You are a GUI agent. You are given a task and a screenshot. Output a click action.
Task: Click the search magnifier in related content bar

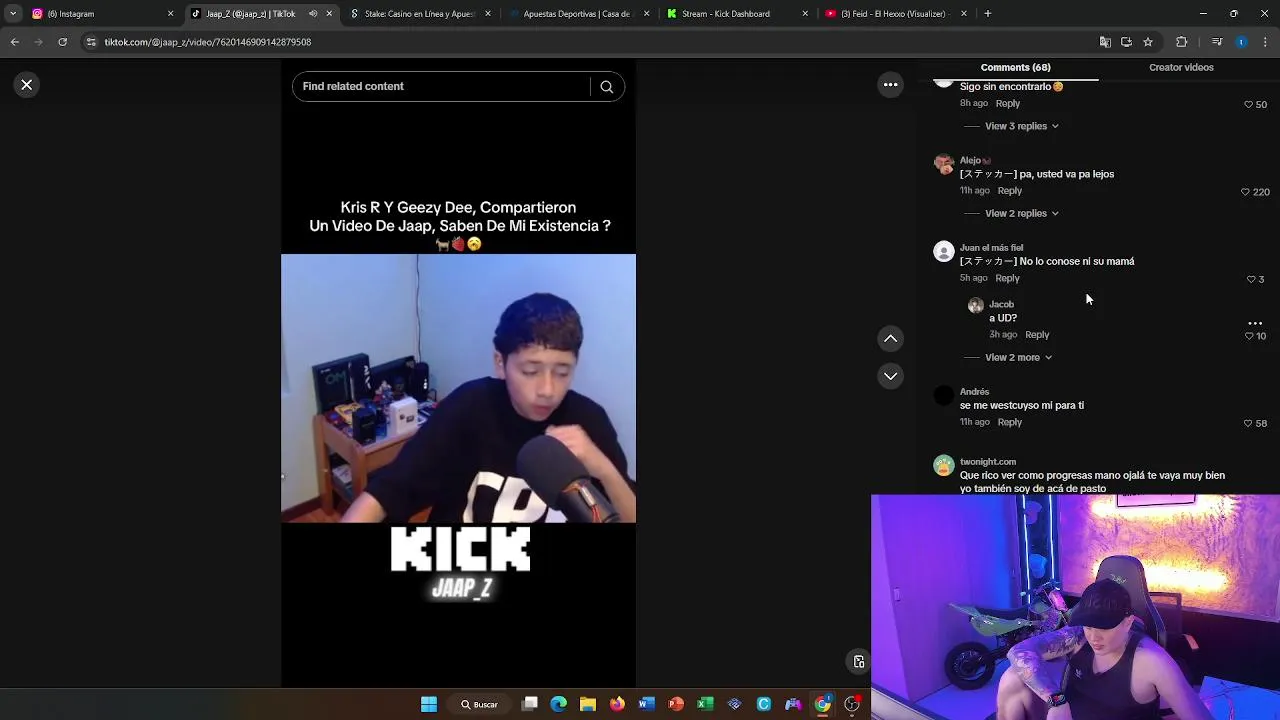606,87
